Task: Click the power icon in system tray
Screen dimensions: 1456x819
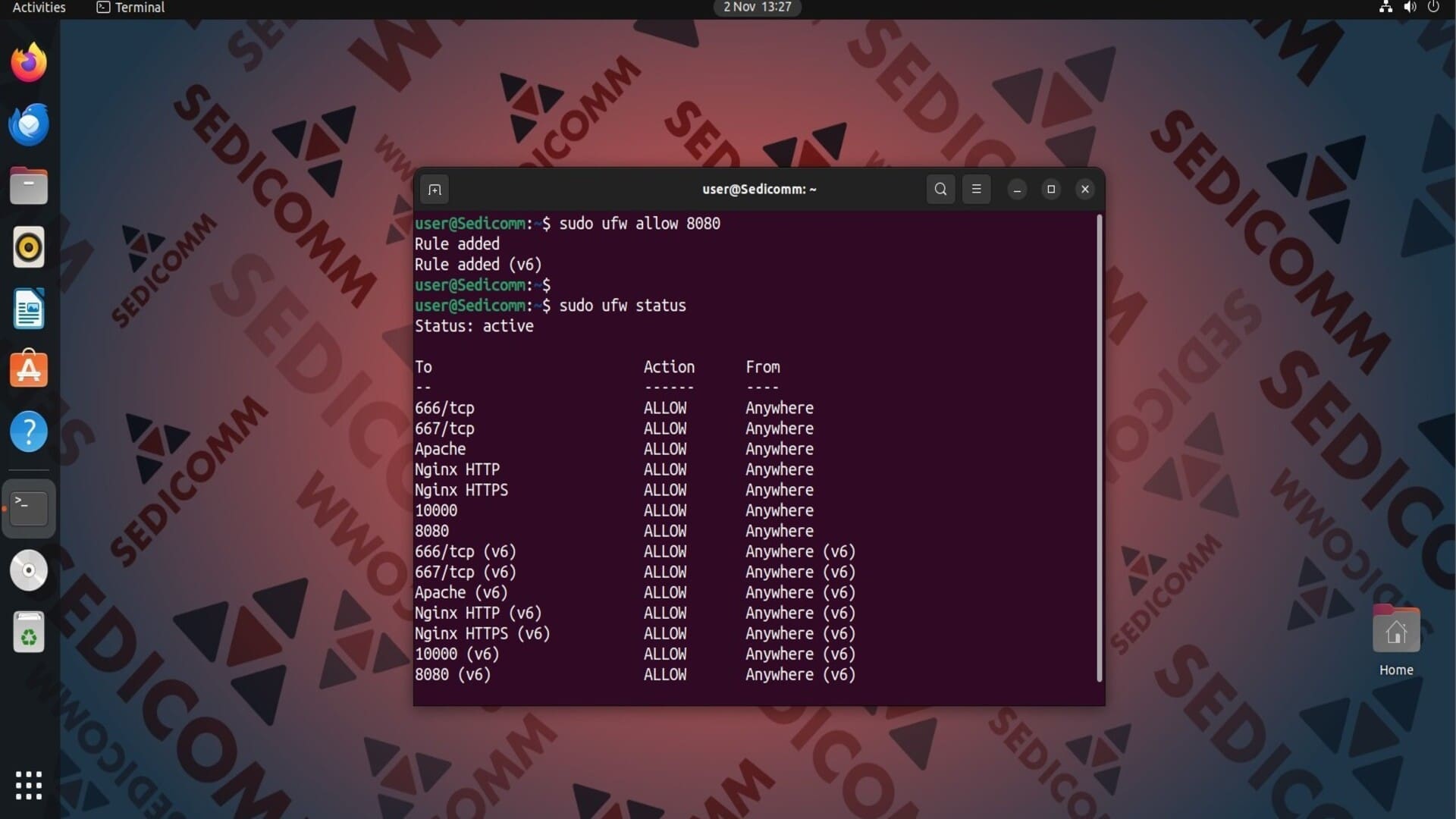Action: click(x=1433, y=8)
